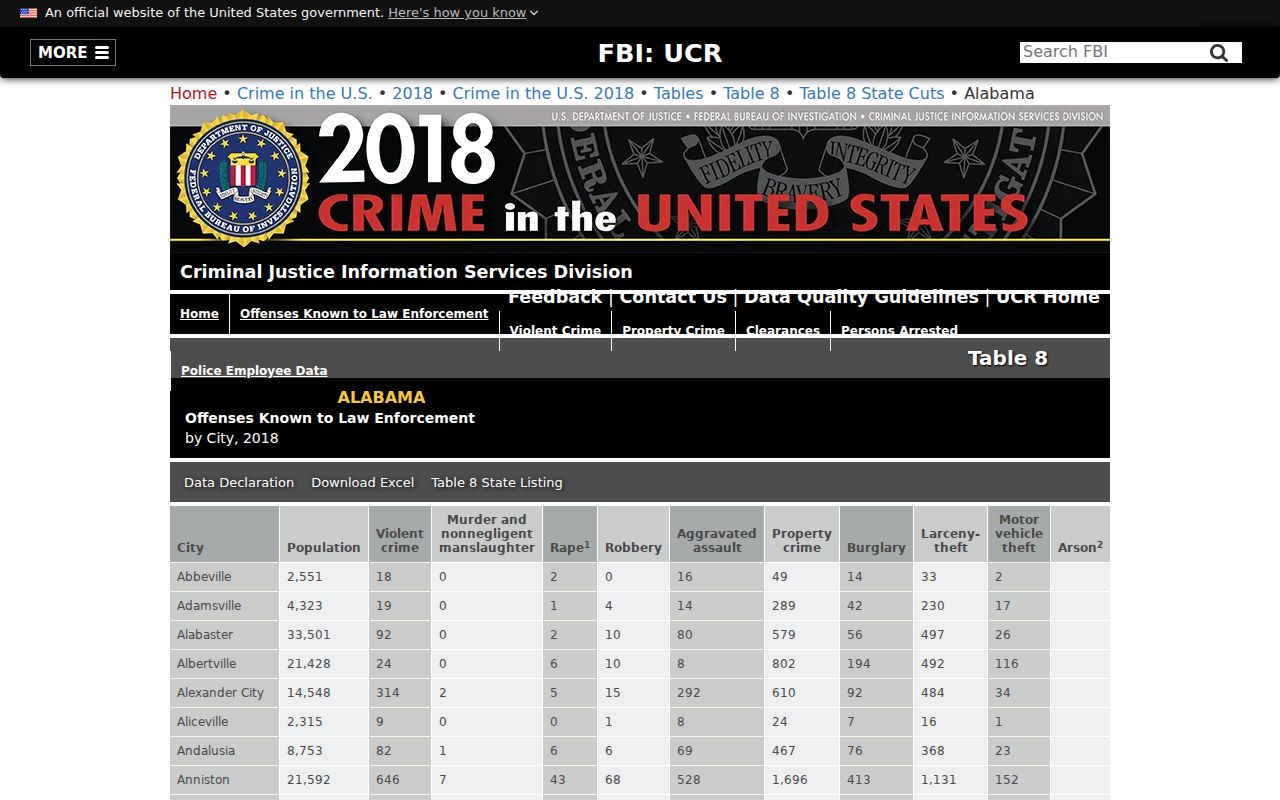1280x800 pixels.
Task: Open Offenses Known to Law Enforcement menu
Action: (x=364, y=314)
